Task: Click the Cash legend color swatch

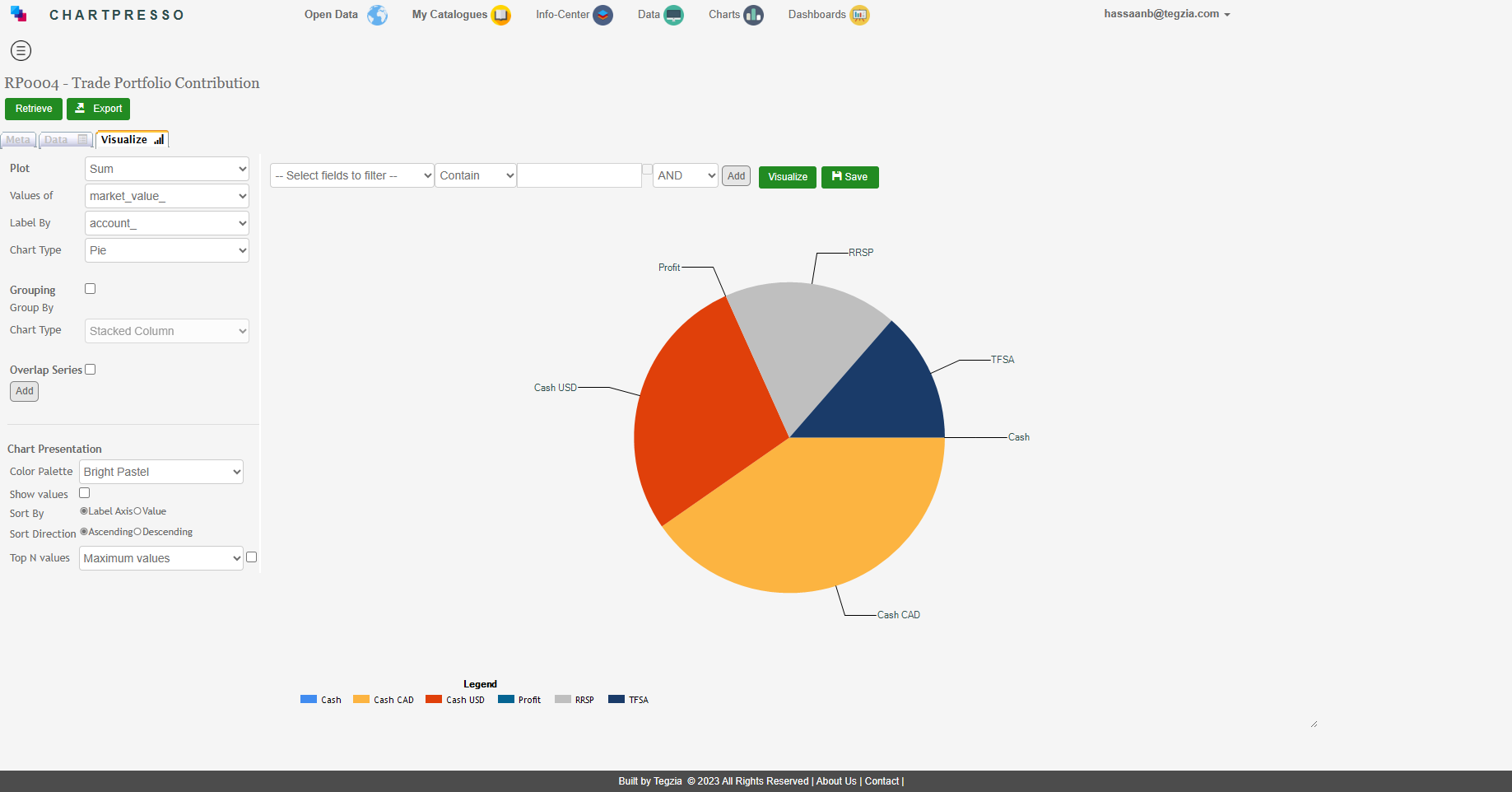Action: (x=309, y=699)
